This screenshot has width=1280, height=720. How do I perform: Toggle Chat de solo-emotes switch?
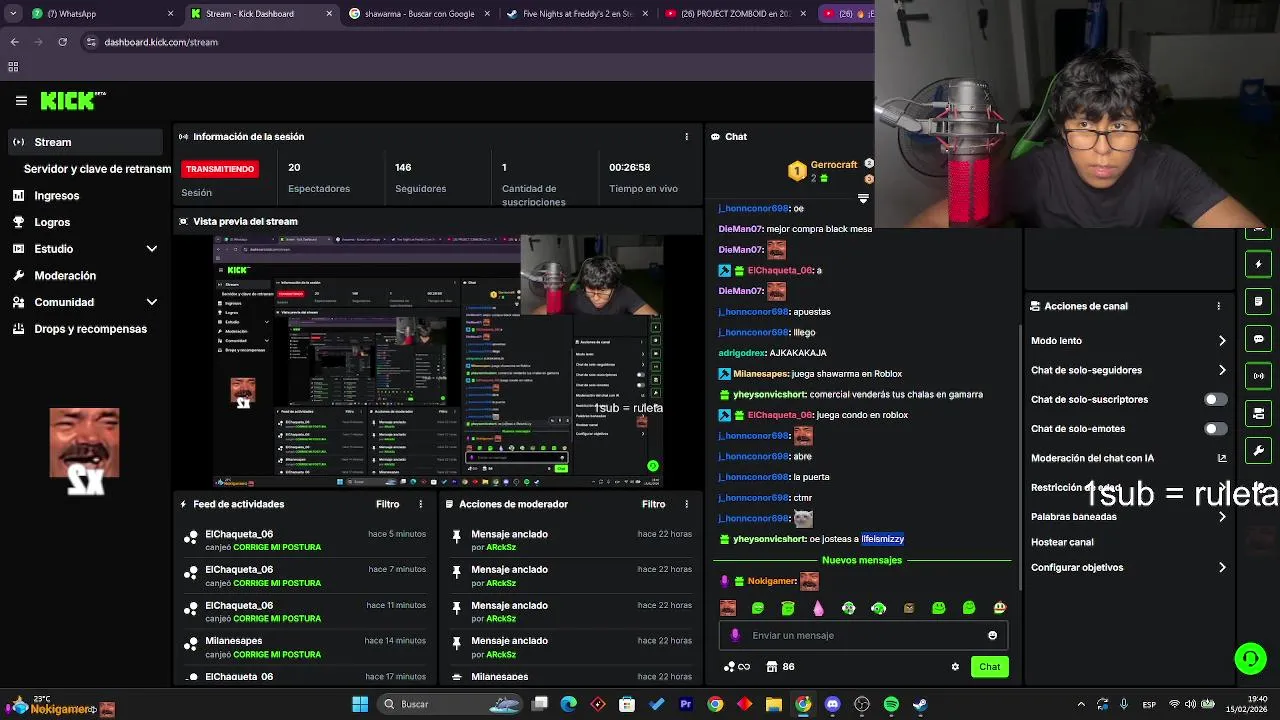tap(1215, 429)
